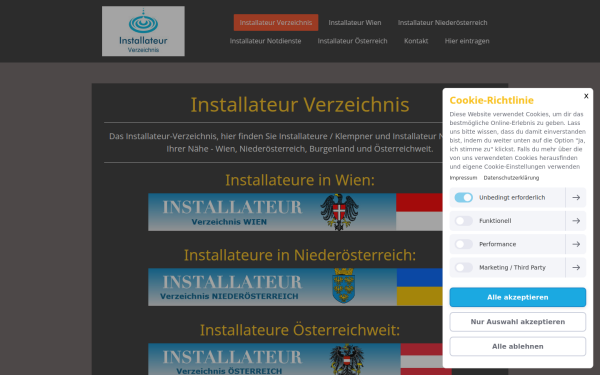The height and width of the screenshot is (375, 600).
Task: Open the Datenschutzerklärung link
Action: click(511, 178)
